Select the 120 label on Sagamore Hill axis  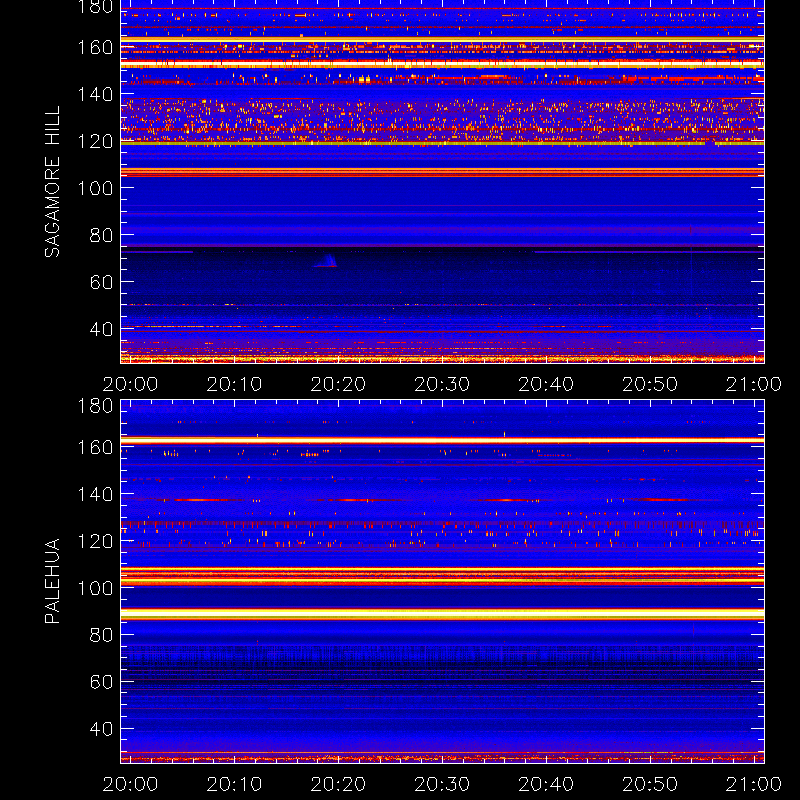coord(95,141)
